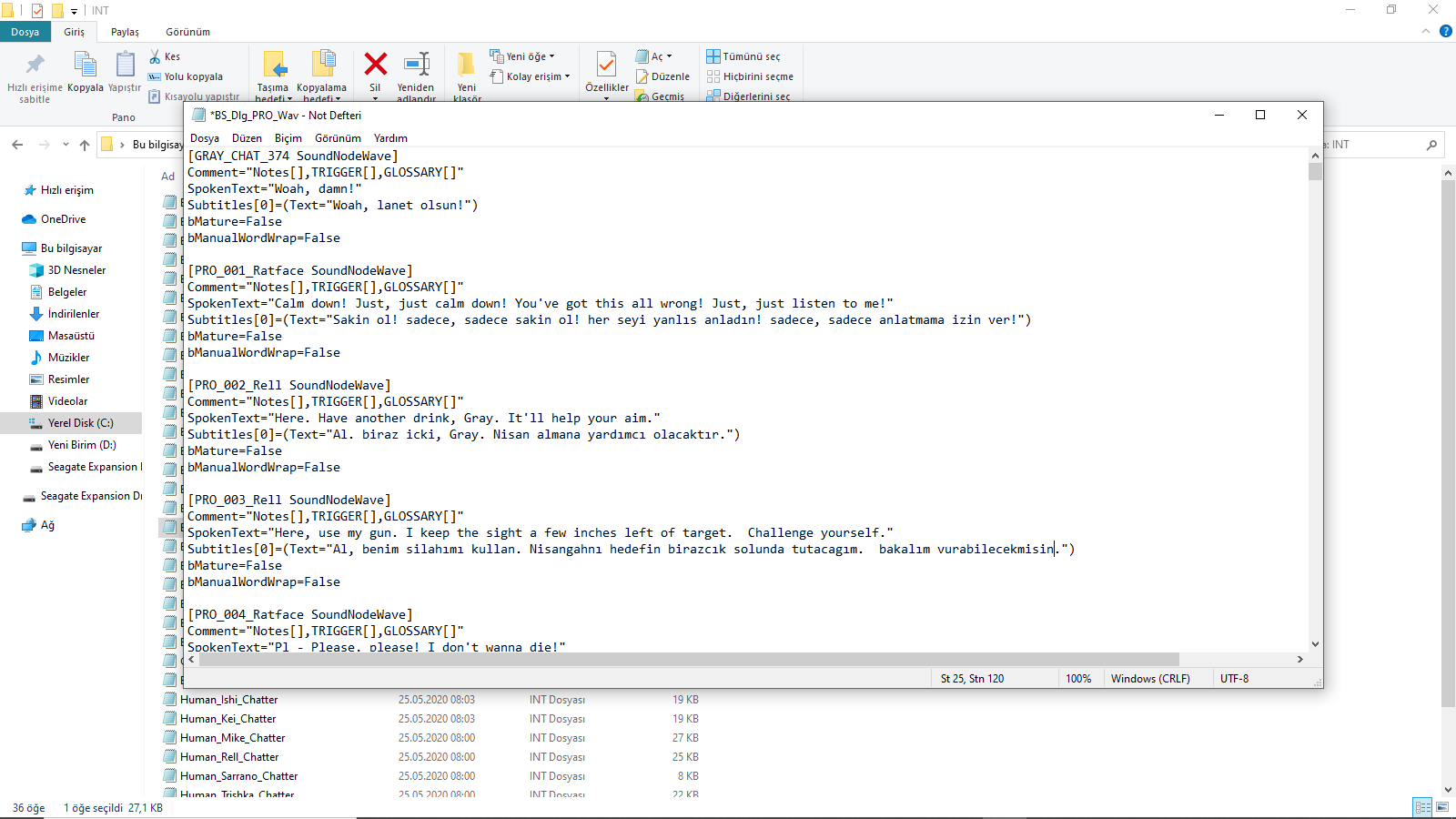The image size is (1456, 819).
Task: Open the Görünüm ribbon tab in Explorer
Action: point(187,32)
